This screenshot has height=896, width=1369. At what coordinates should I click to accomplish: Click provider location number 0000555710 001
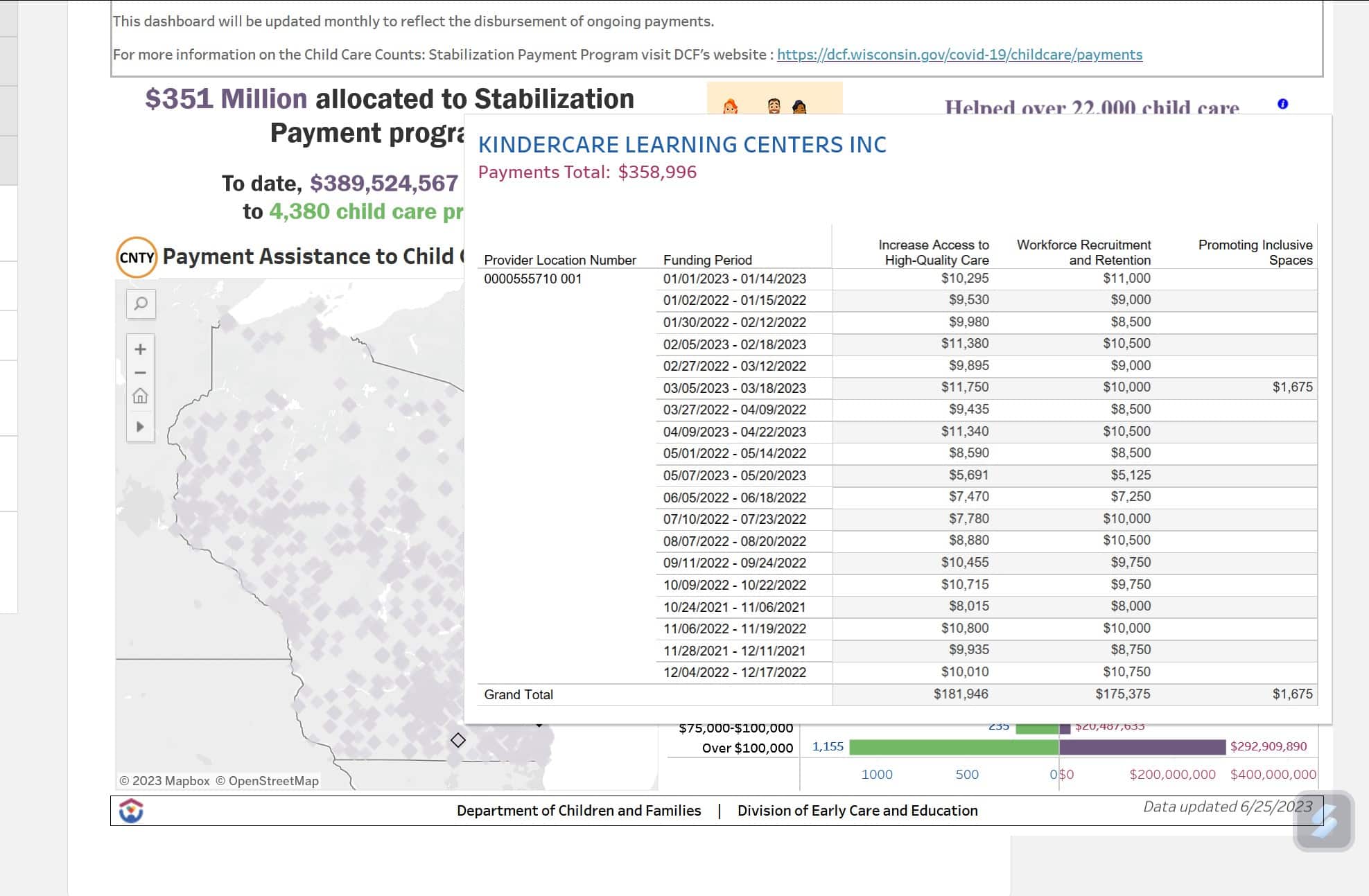532,279
